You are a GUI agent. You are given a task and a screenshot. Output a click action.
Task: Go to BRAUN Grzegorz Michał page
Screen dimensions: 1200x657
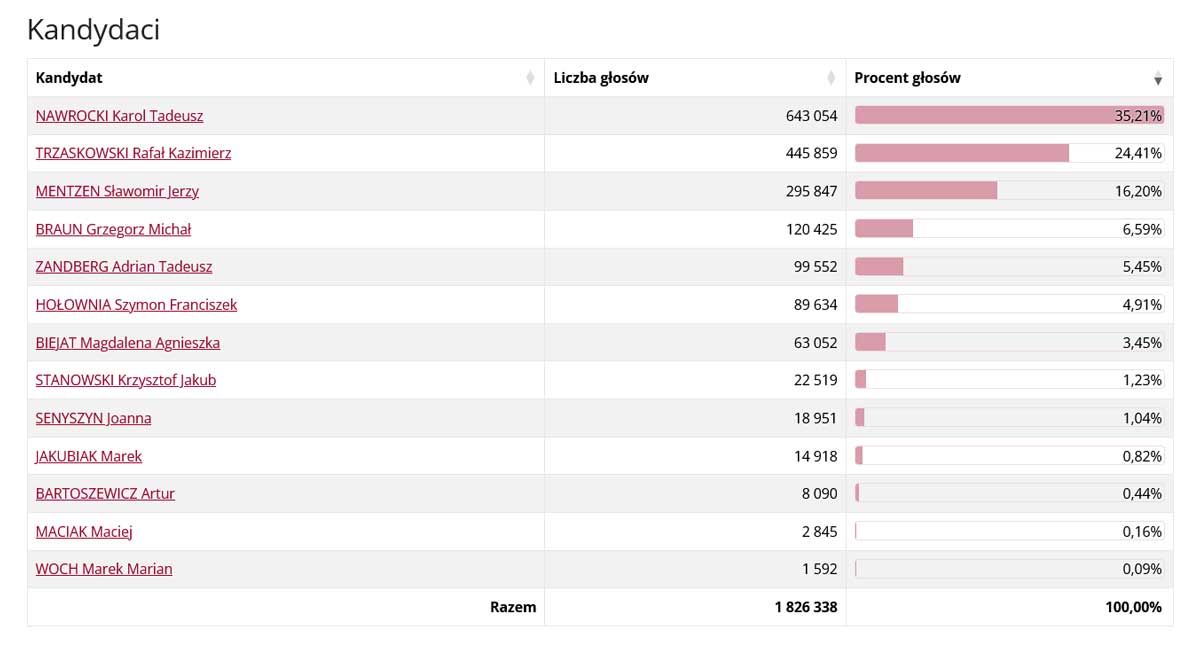[113, 229]
